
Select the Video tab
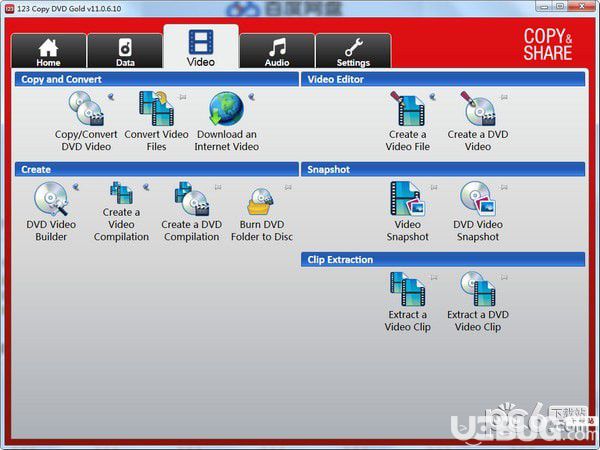tap(201, 47)
